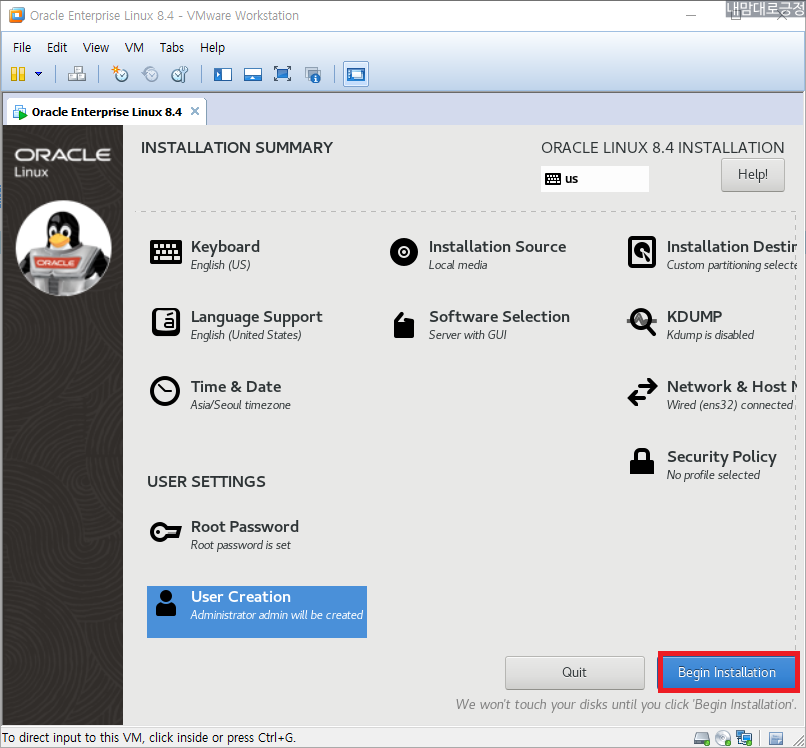Click the Software Selection heading
This screenshot has height=748, width=806.
(499, 317)
